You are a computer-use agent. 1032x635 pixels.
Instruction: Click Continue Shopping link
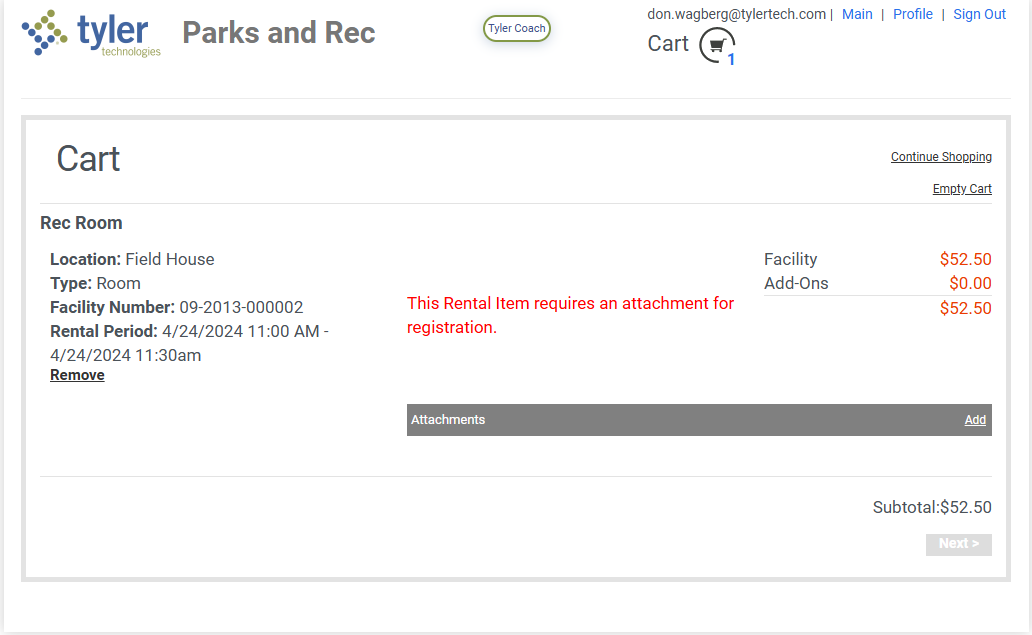(941, 157)
